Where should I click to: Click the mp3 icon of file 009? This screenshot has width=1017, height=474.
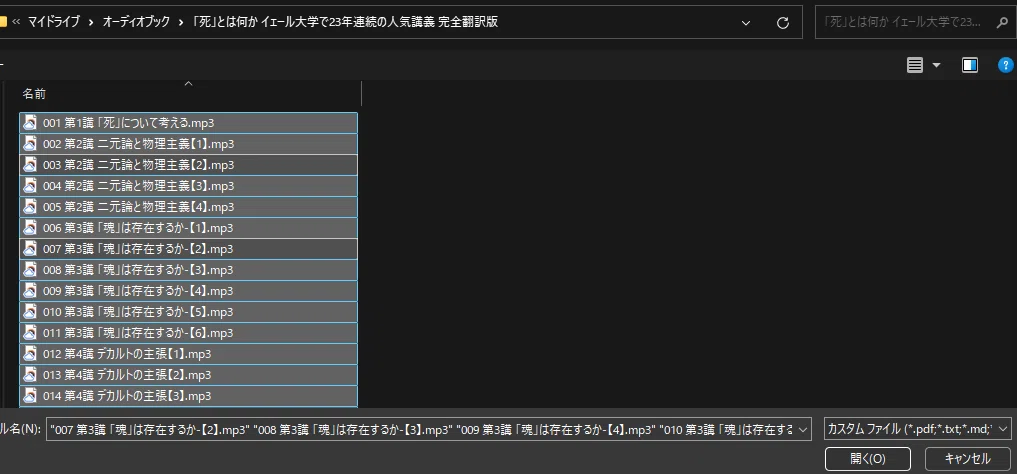(30, 290)
